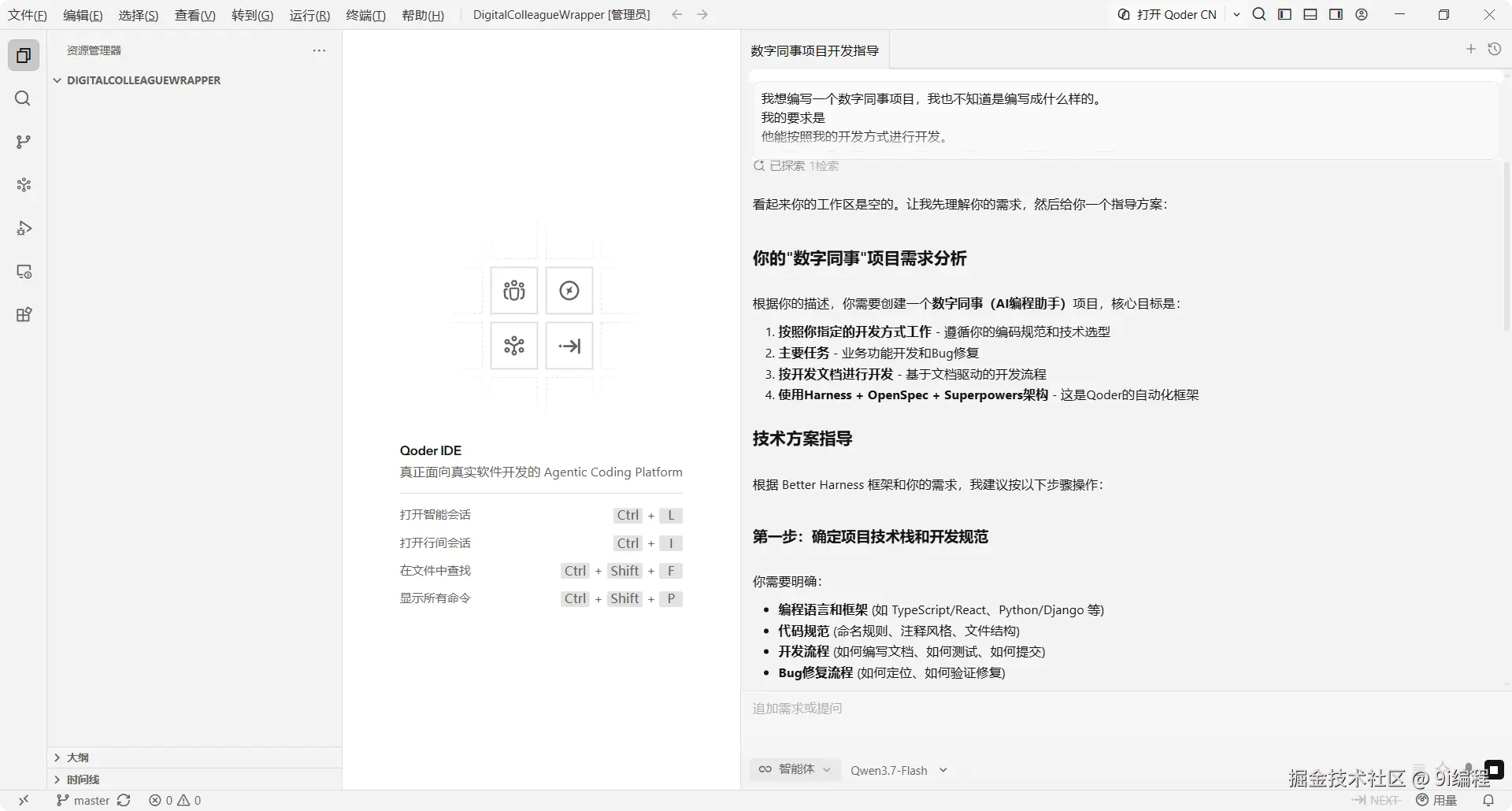Open the 文件(F) menu

point(28,15)
